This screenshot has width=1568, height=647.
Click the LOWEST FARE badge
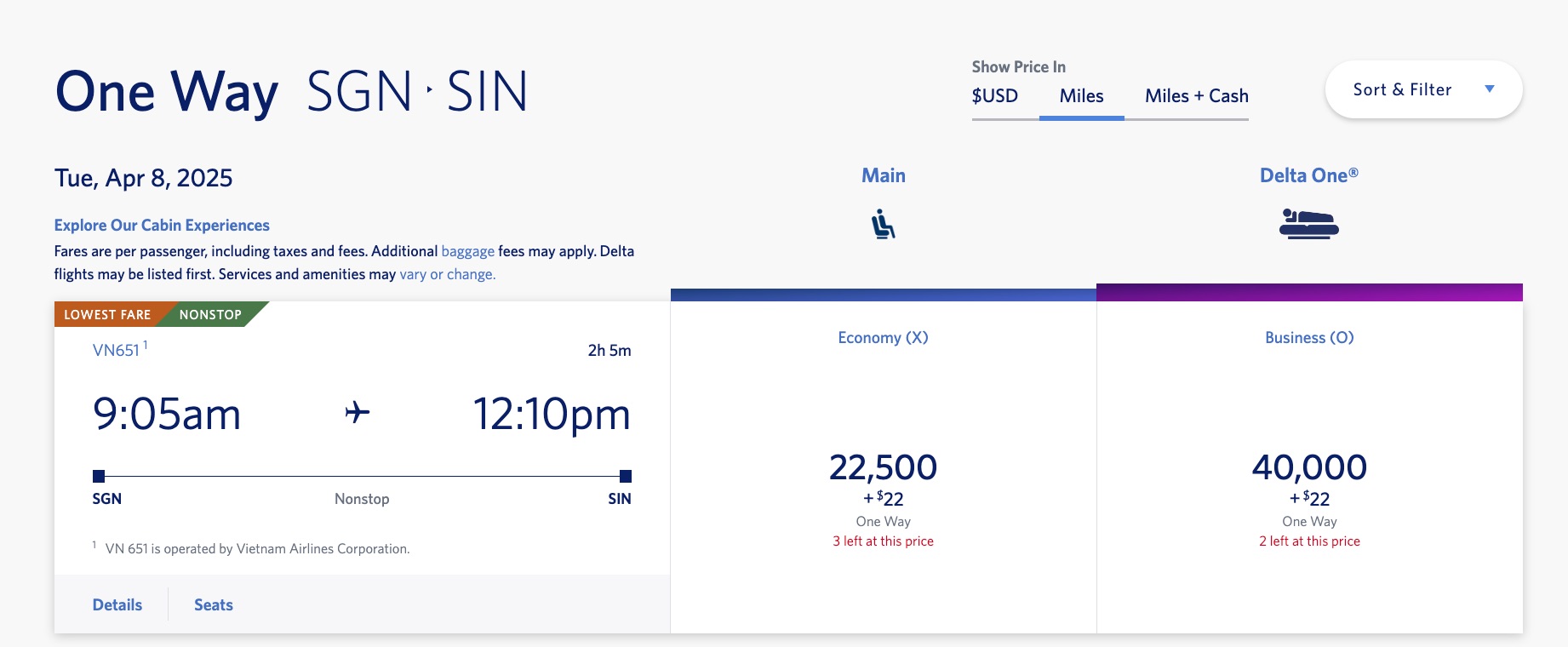pos(108,314)
